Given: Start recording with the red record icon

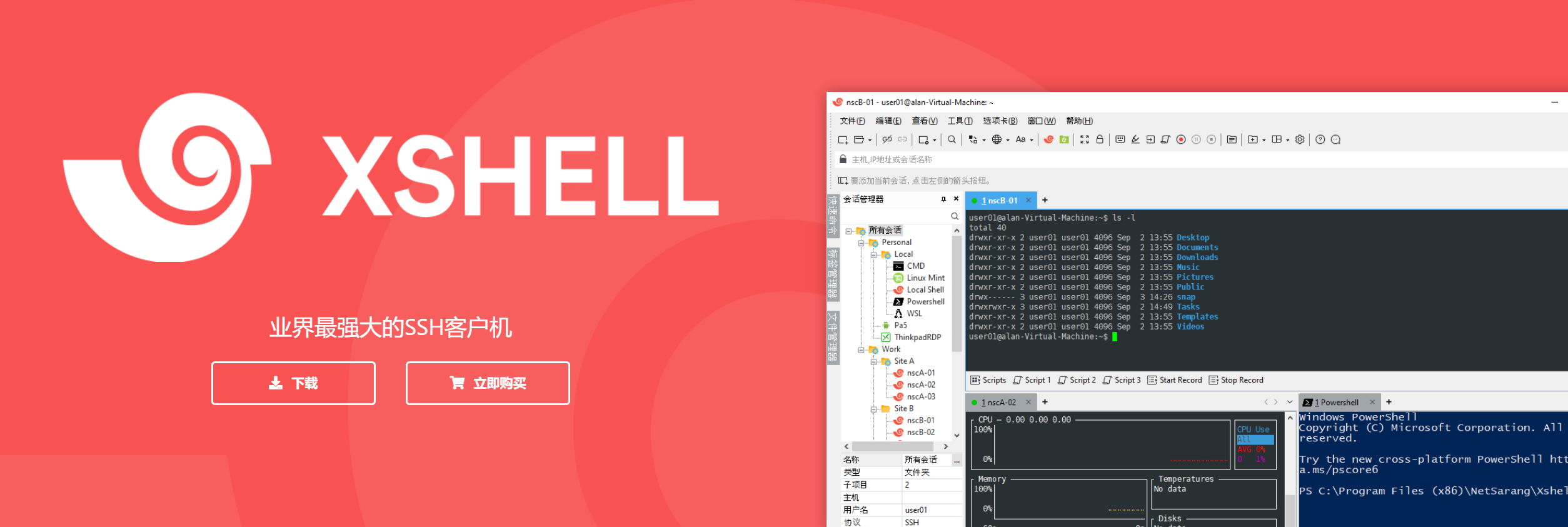Looking at the screenshot, I should [x=1181, y=140].
